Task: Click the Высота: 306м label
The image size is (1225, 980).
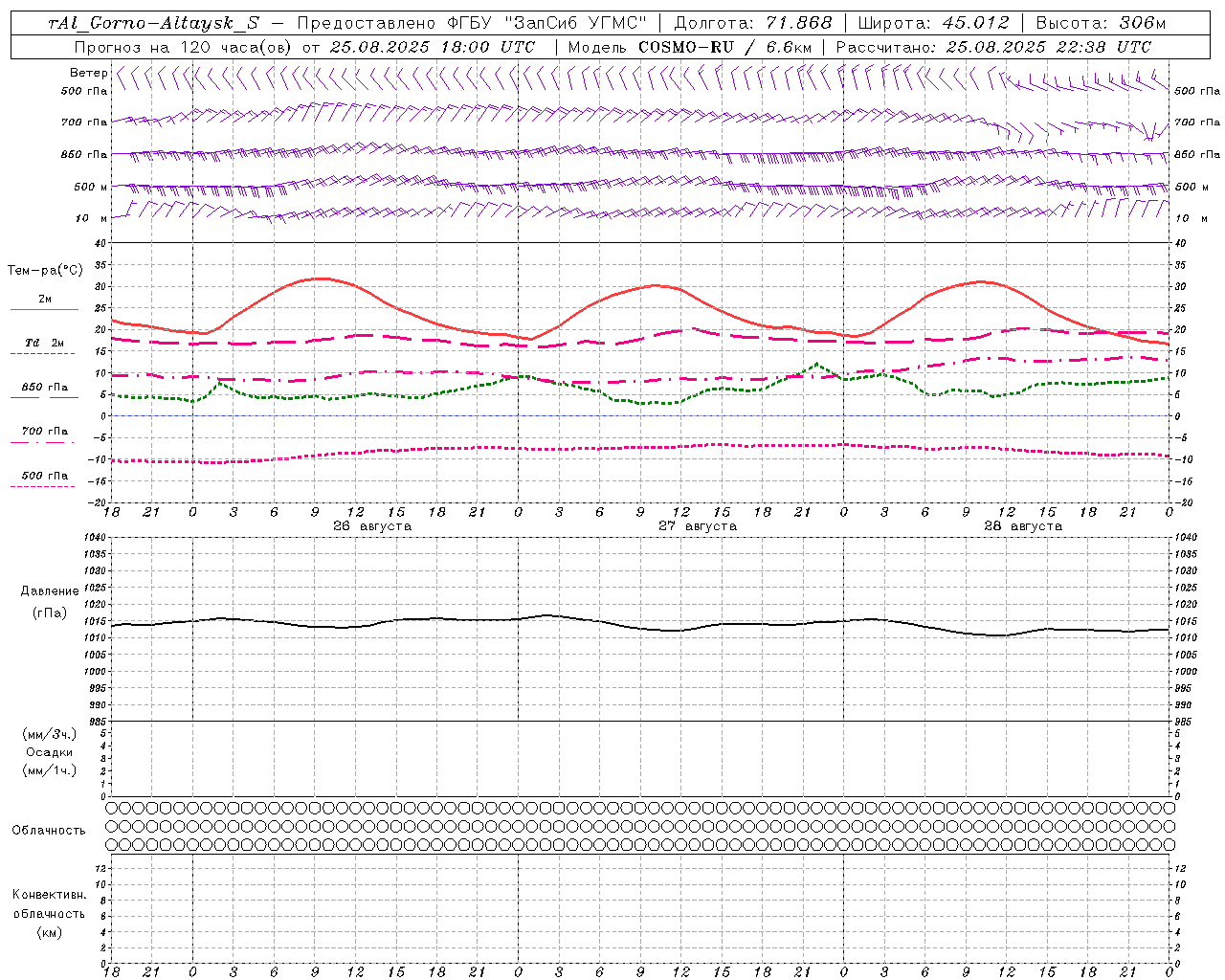Action: pos(1102,23)
